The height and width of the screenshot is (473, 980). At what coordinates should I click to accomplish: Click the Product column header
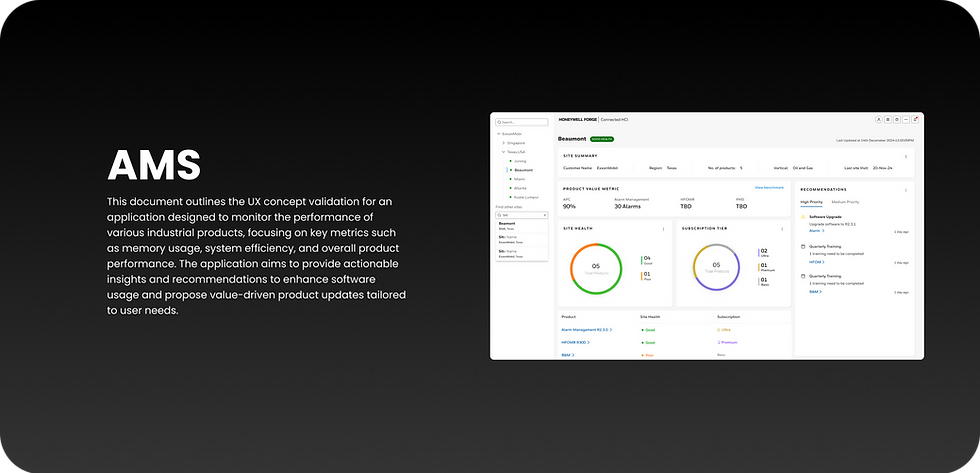[568, 317]
